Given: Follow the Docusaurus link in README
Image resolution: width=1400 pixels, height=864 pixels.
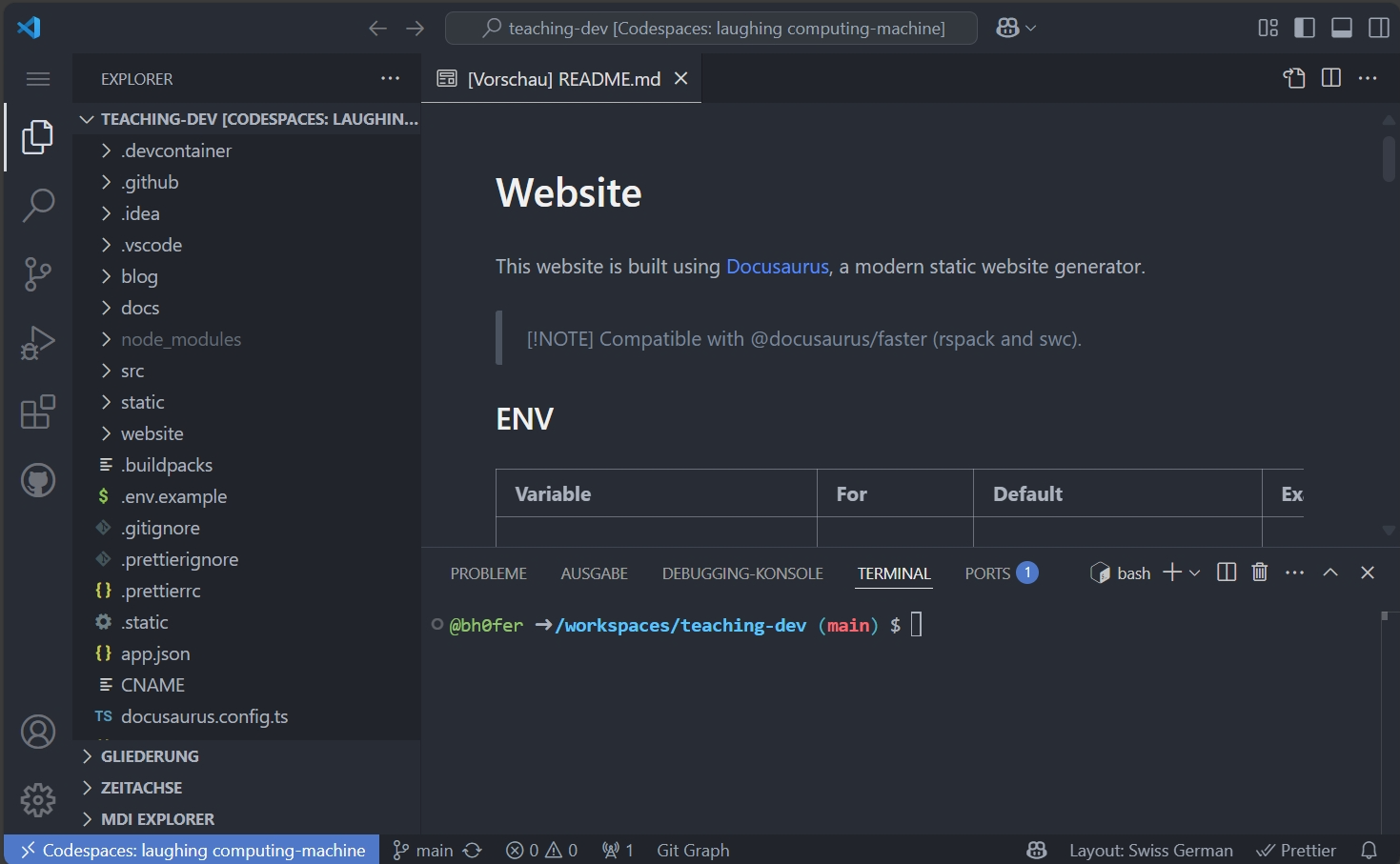Looking at the screenshot, I should click(777, 267).
